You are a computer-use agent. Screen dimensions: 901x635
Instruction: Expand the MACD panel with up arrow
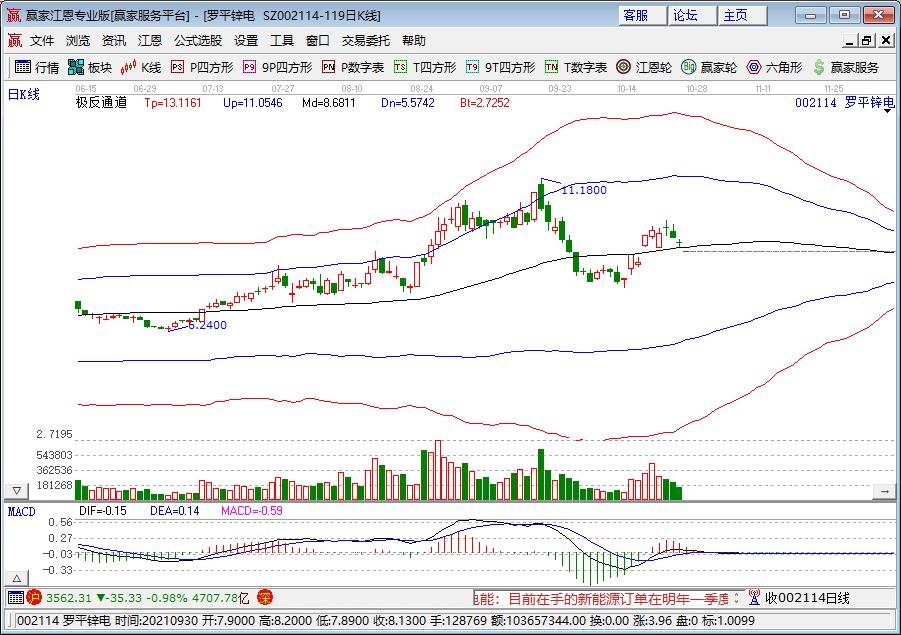click(x=16, y=579)
